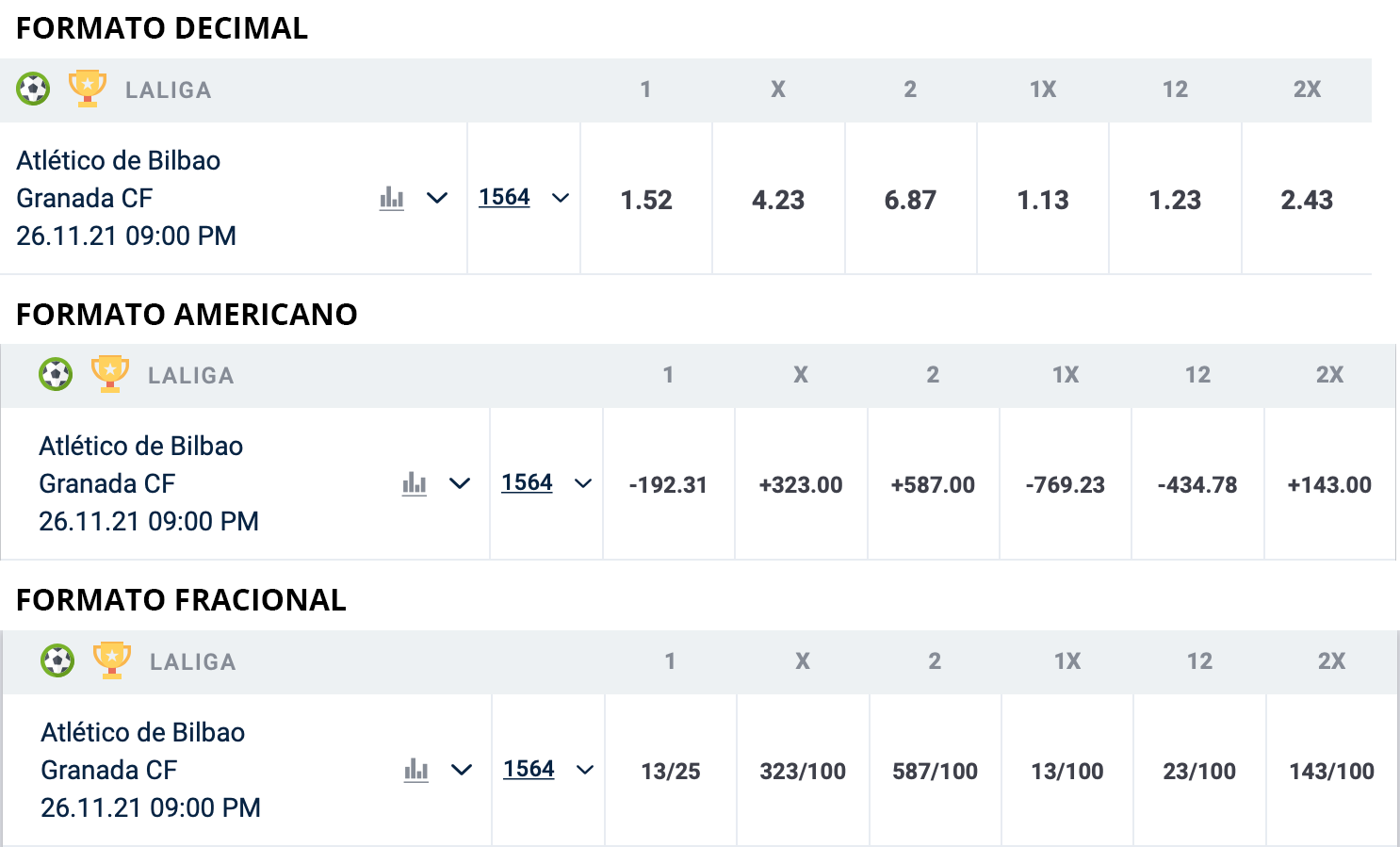Screen dimensions: 1400x847
Task: Open match statistics chart in the decimal section
Action: pos(392,198)
